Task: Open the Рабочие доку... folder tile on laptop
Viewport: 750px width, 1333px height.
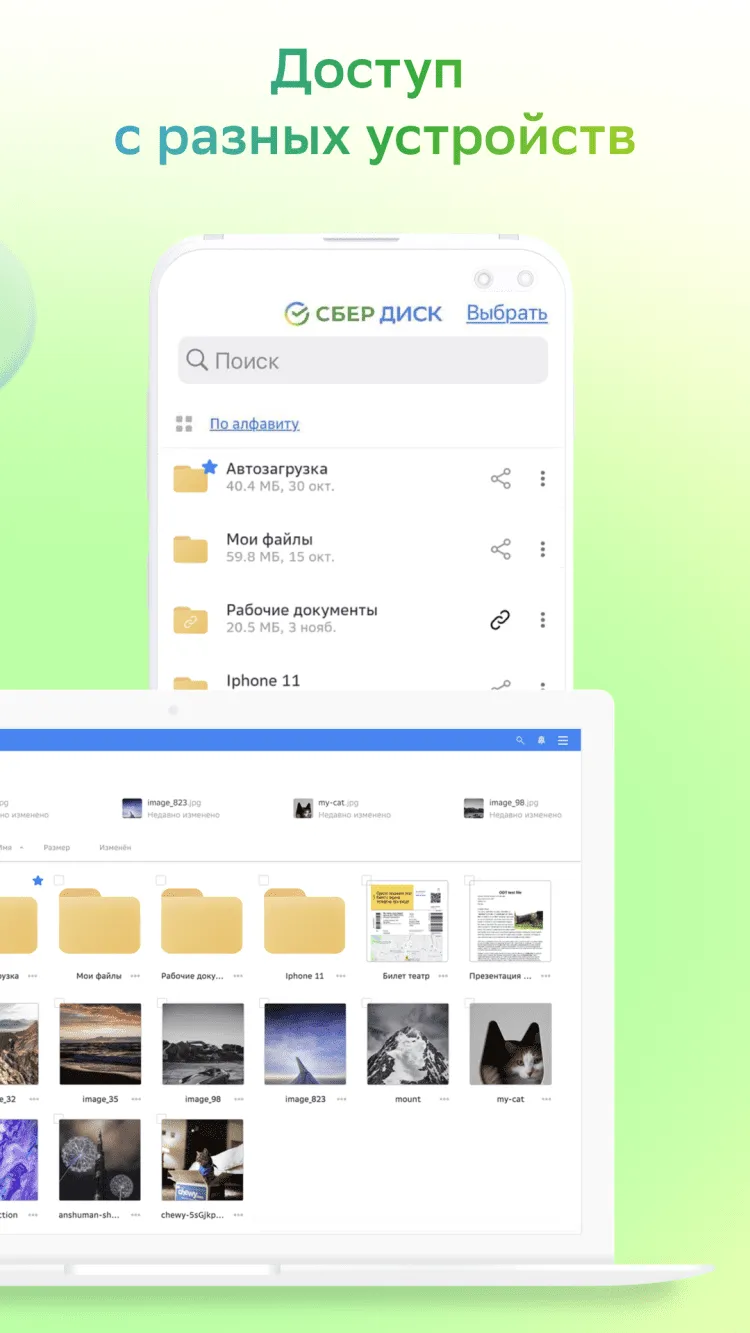Action: pyautogui.click(x=202, y=920)
